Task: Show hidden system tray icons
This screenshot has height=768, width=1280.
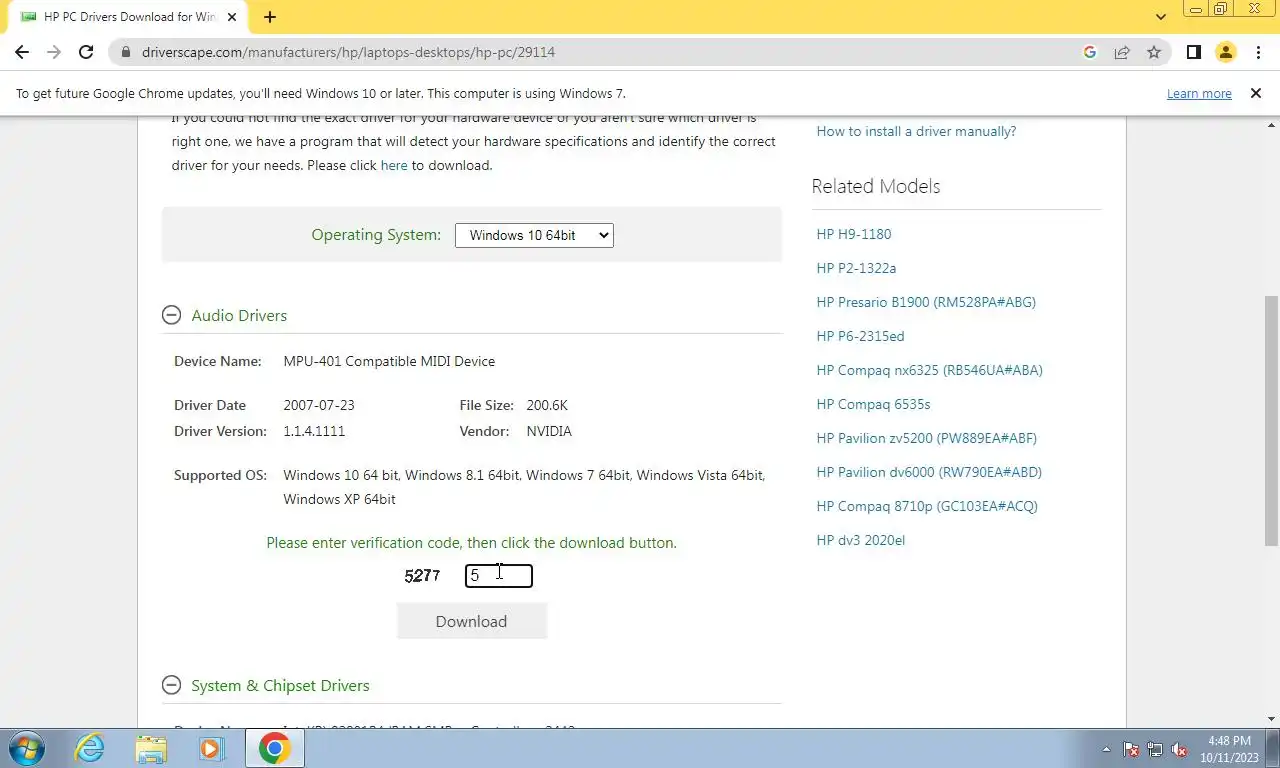Action: tap(1106, 749)
